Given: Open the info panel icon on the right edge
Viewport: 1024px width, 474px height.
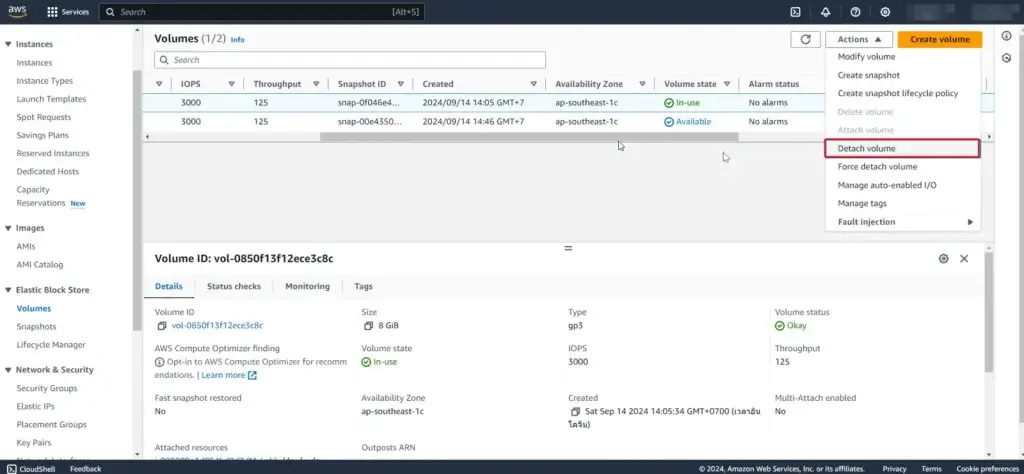Looking at the screenshot, I should pyautogui.click(x=1006, y=36).
